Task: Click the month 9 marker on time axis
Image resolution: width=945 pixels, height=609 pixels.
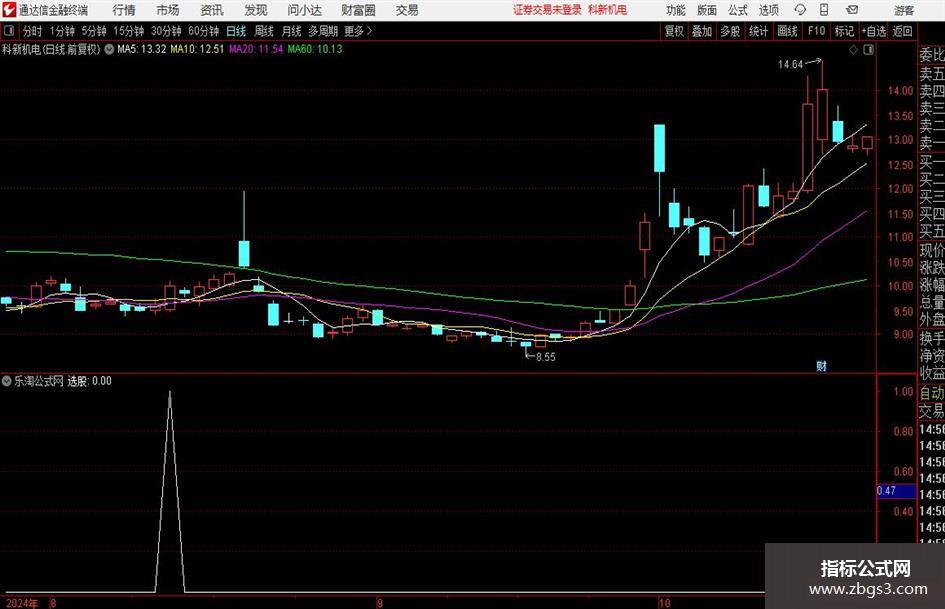Action: coord(379,603)
